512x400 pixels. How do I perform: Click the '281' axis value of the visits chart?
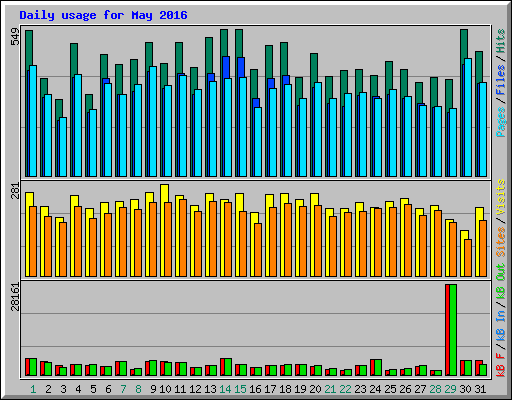click(15, 191)
